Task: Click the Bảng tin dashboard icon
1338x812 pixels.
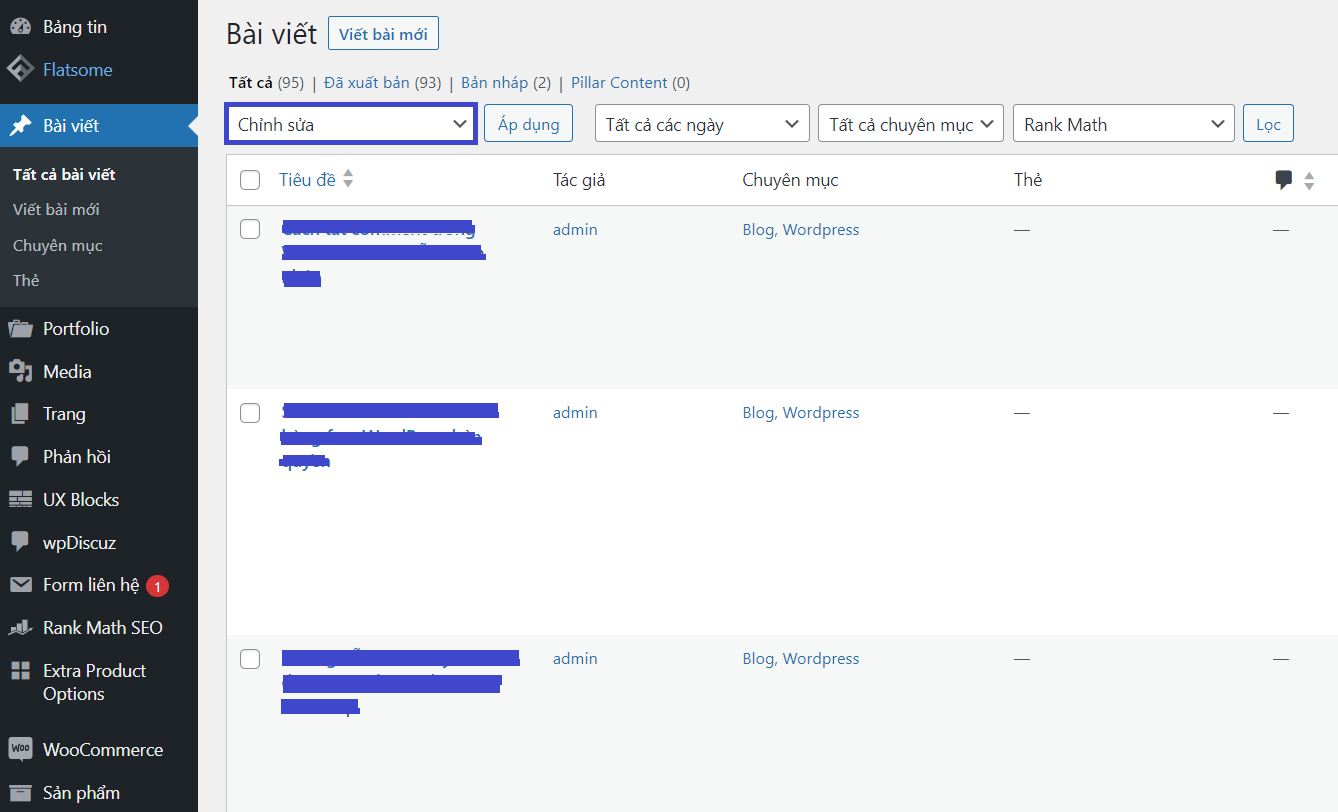Action: point(20,27)
